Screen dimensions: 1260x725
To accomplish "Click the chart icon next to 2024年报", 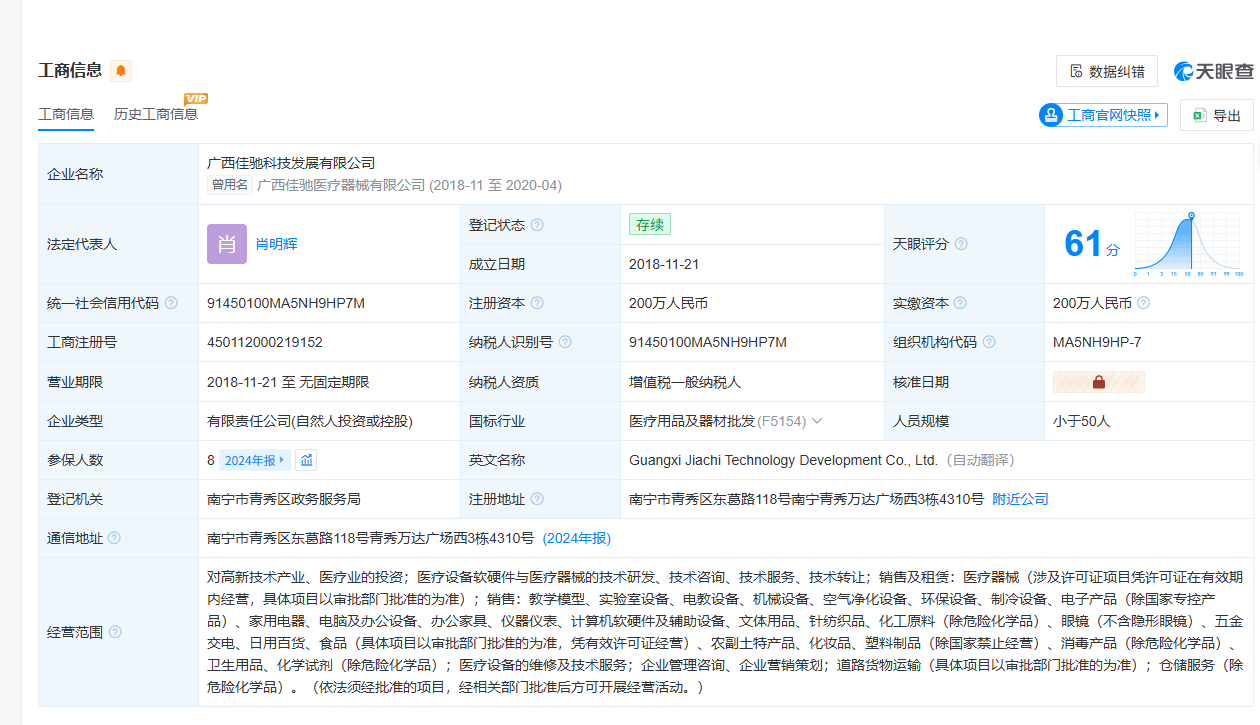I will [307, 460].
